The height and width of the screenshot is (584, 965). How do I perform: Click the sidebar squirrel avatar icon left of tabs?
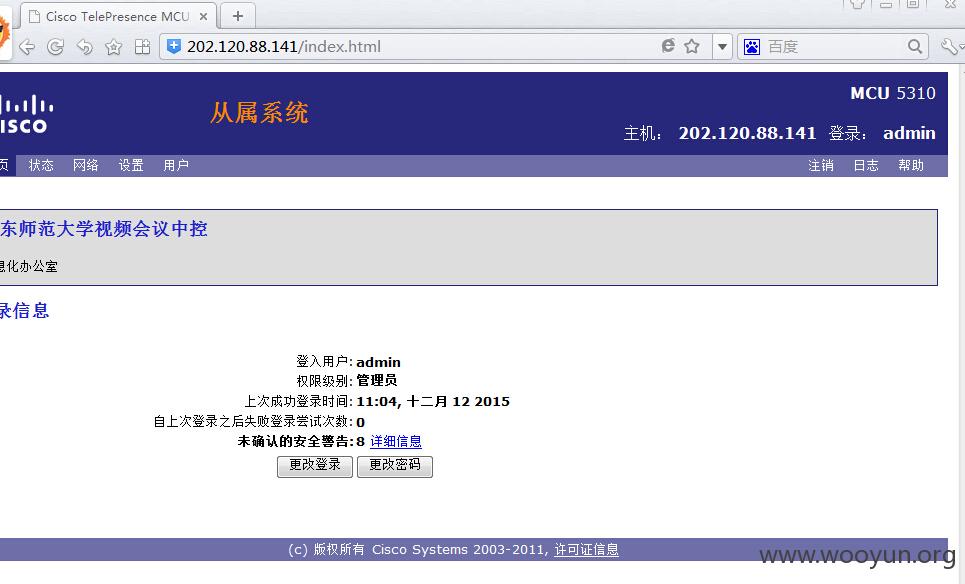click(4, 32)
